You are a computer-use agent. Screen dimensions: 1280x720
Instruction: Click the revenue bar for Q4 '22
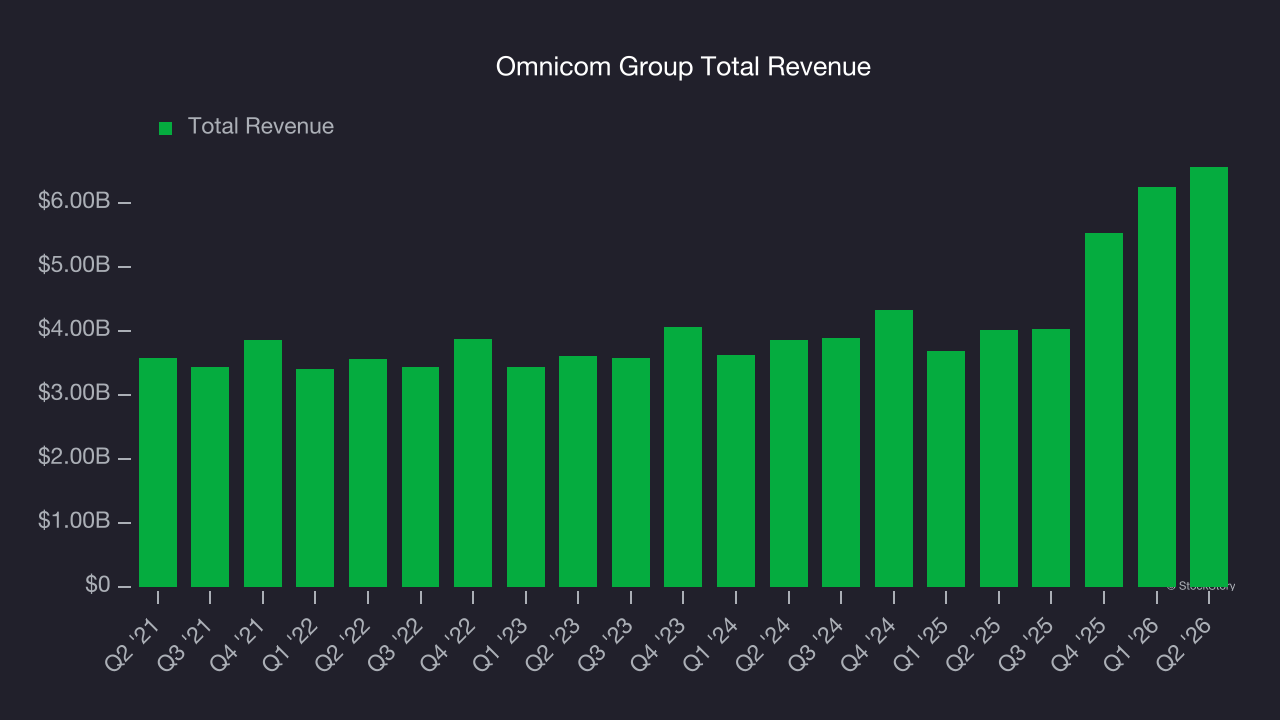click(473, 463)
